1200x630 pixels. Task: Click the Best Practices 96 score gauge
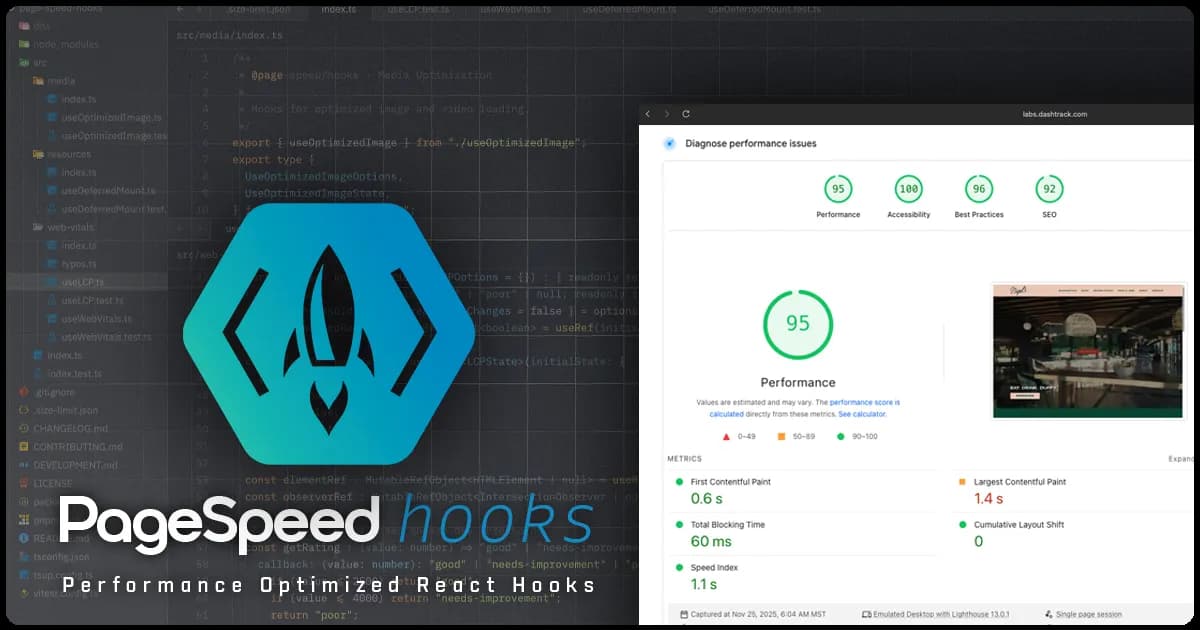click(x=978, y=188)
